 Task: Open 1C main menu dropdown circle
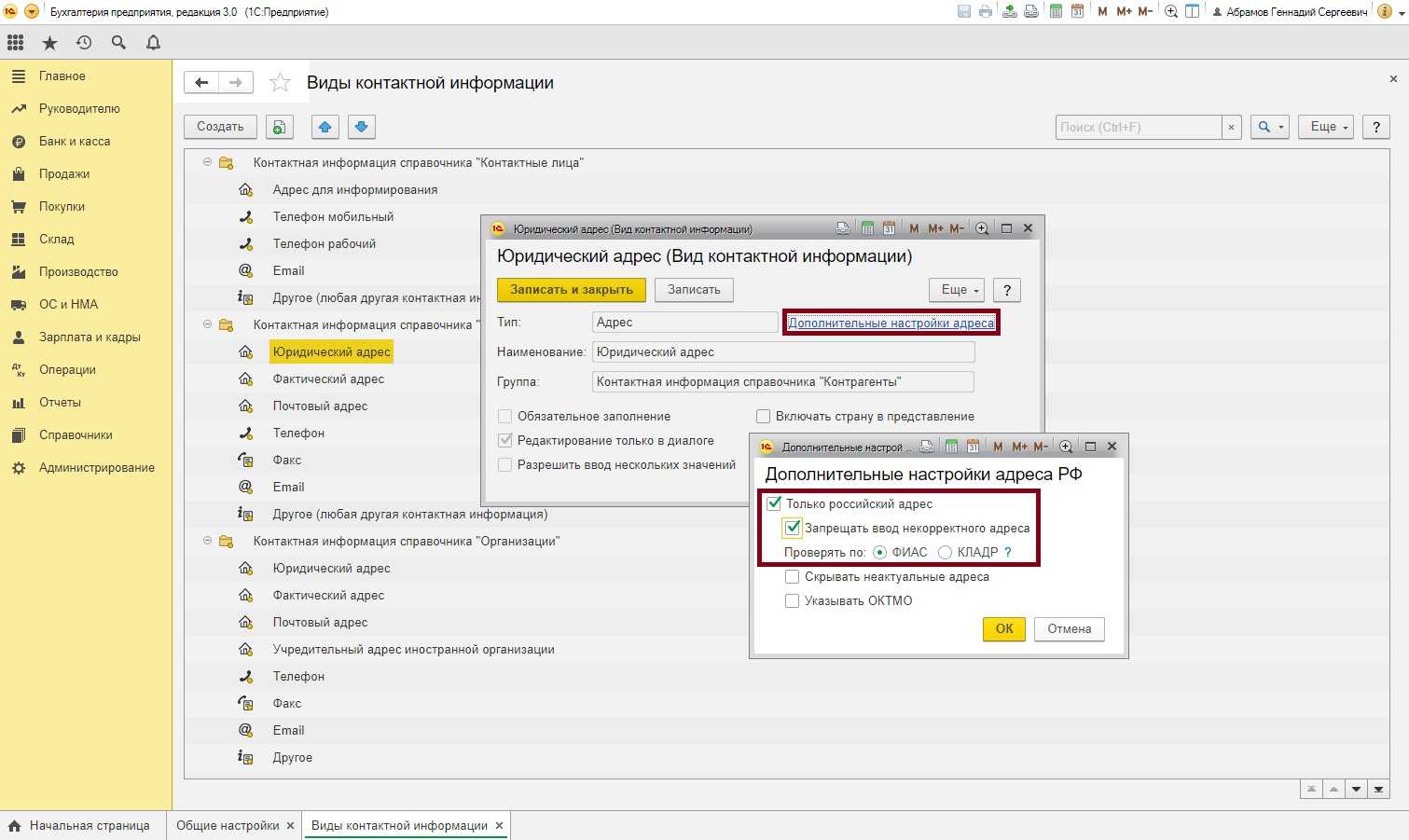(x=32, y=12)
